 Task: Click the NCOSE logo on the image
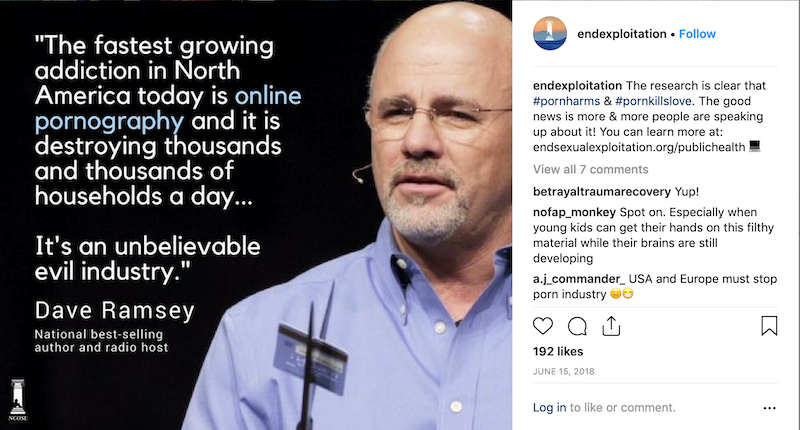tap(18, 399)
